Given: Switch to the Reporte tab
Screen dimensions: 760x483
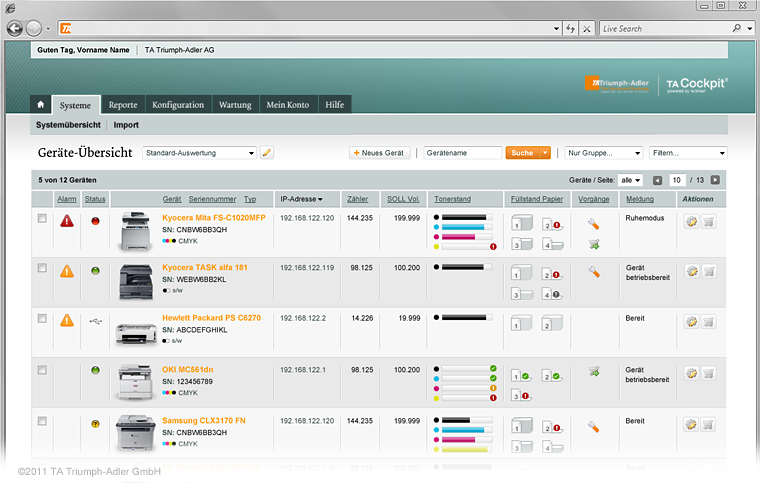Looking at the screenshot, I should pyautogui.click(x=123, y=105).
